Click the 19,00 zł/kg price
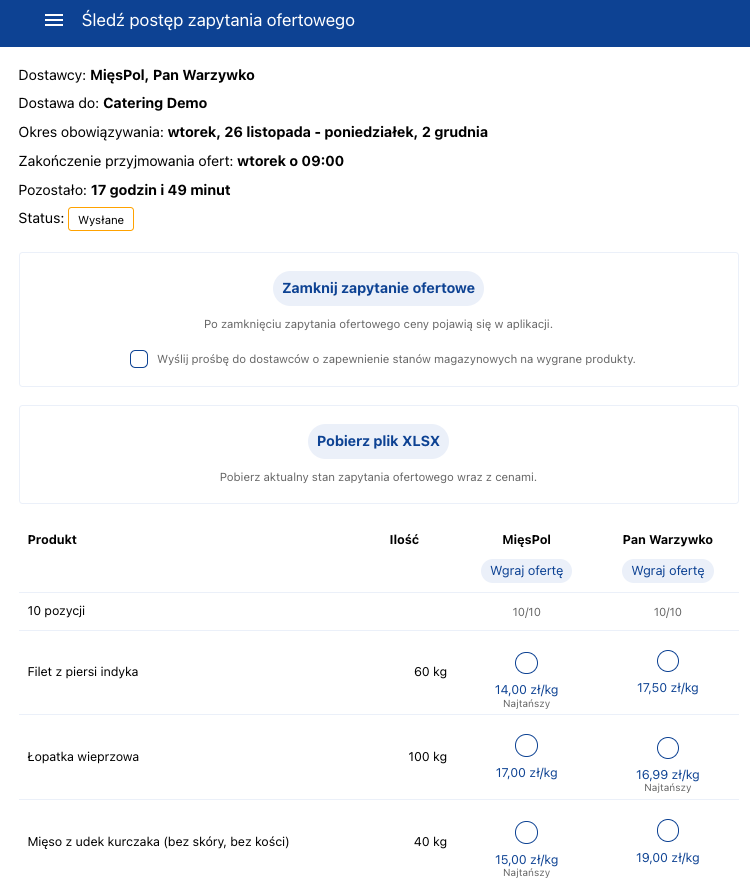This screenshot has height=882, width=750. (667, 858)
